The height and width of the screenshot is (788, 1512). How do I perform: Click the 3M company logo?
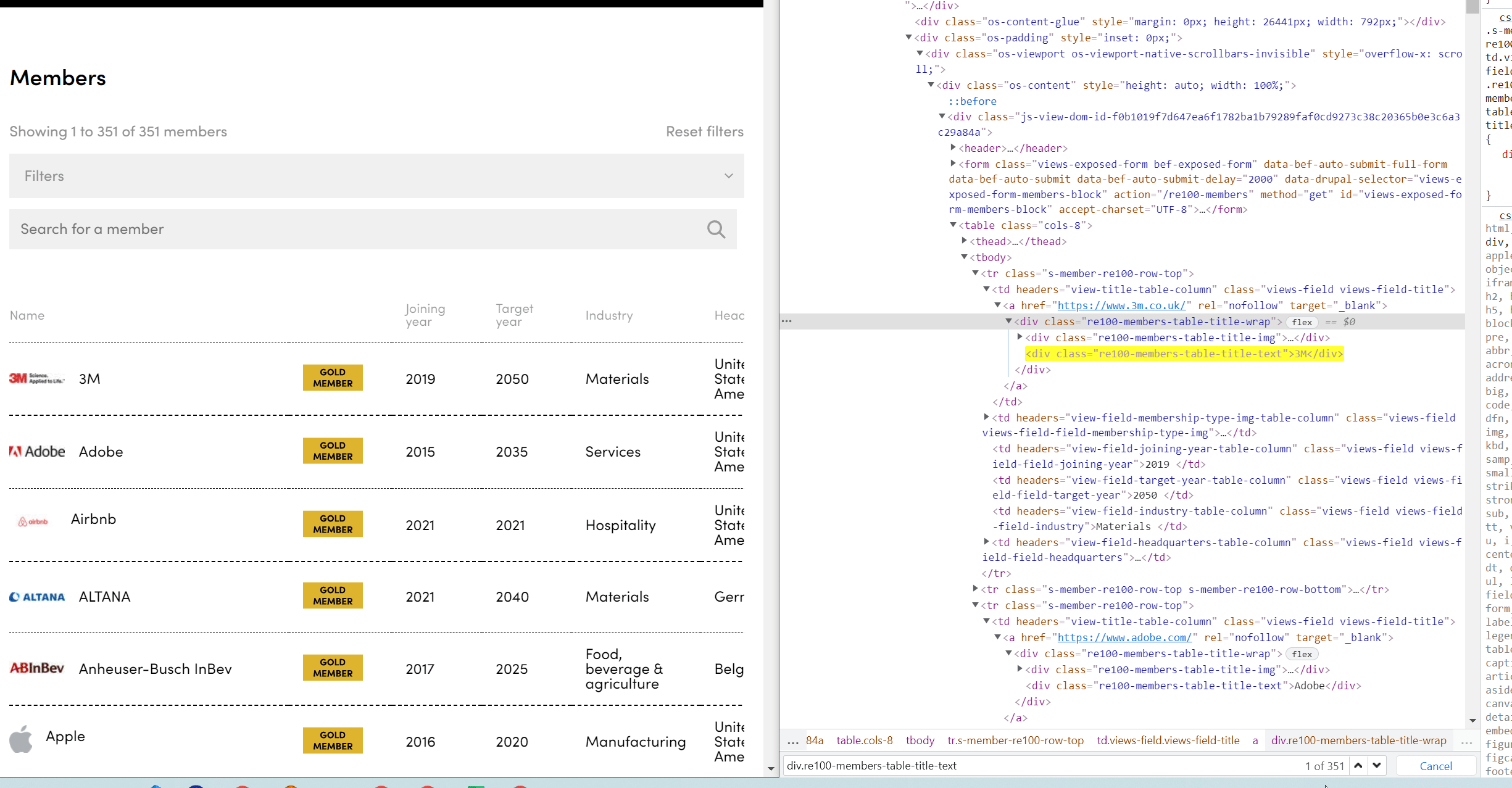pyautogui.click(x=36, y=378)
